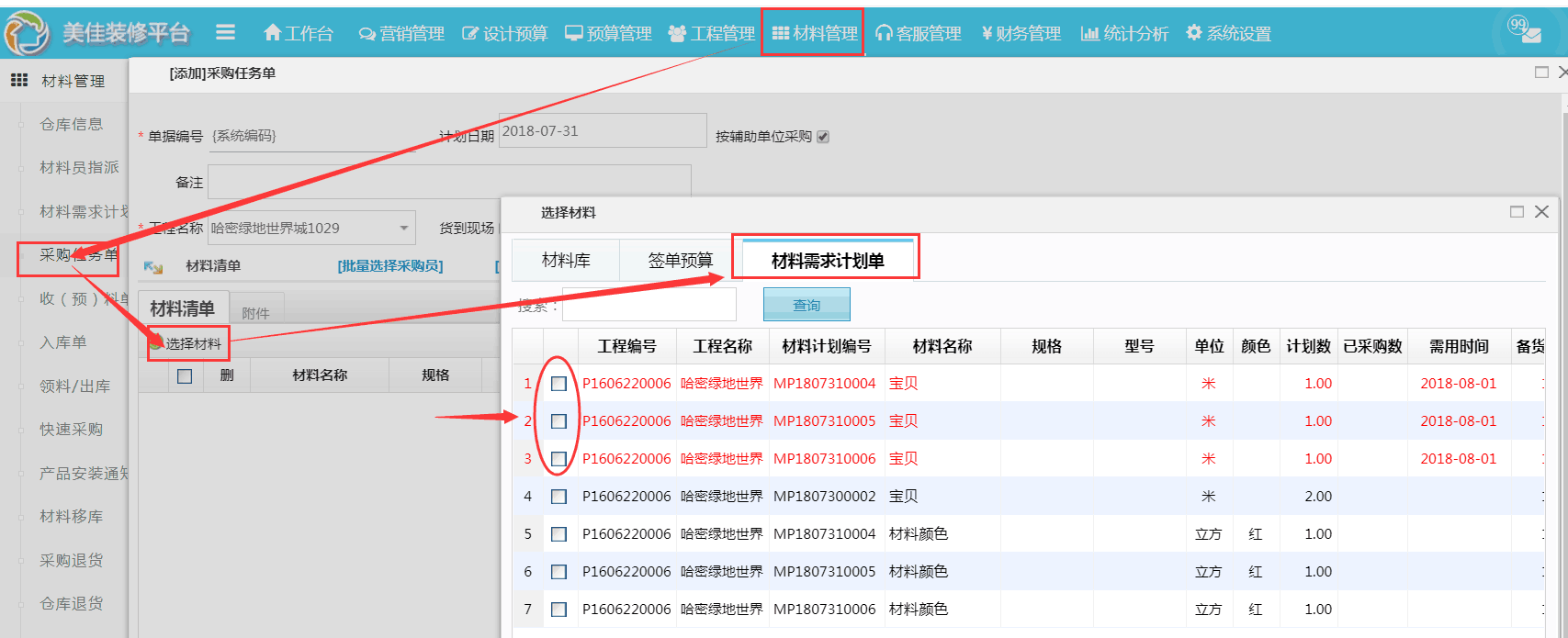Click the 查询 search button
This screenshot has width=1568, height=638.
(806, 306)
